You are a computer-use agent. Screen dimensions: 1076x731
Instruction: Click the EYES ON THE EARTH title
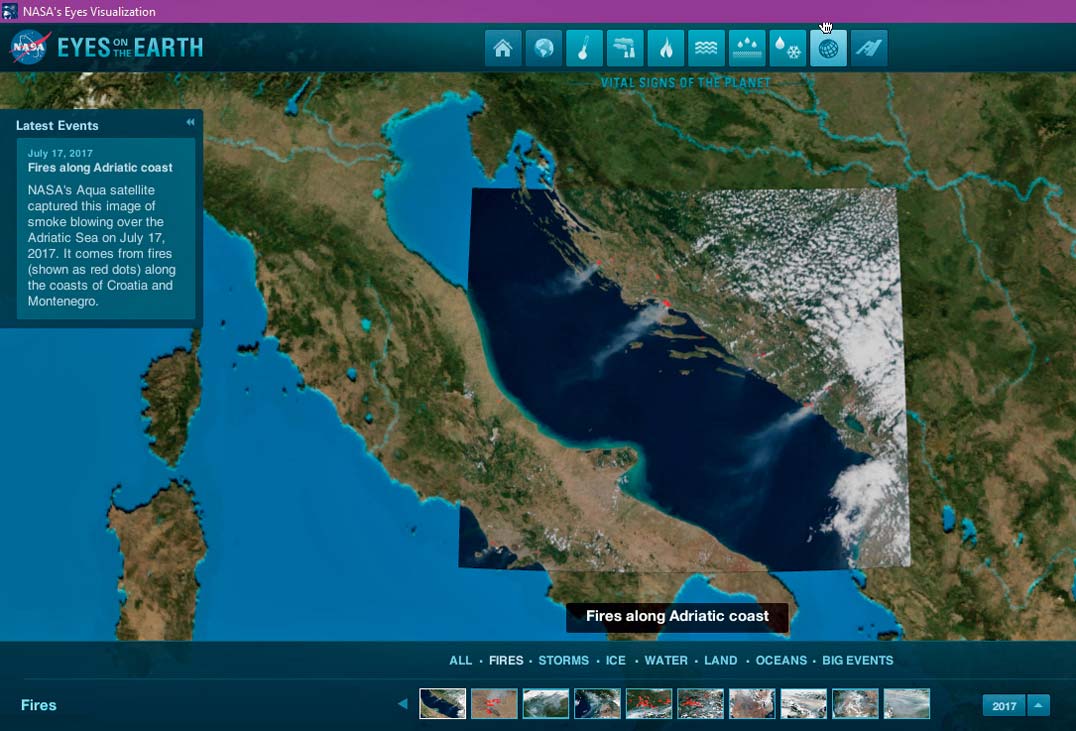pos(130,47)
